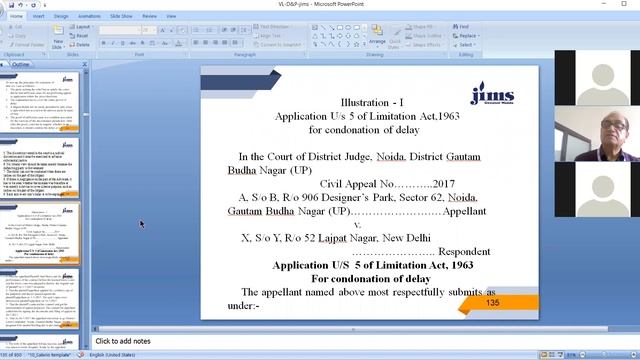Click the Shape Outline button

point(424,36)
